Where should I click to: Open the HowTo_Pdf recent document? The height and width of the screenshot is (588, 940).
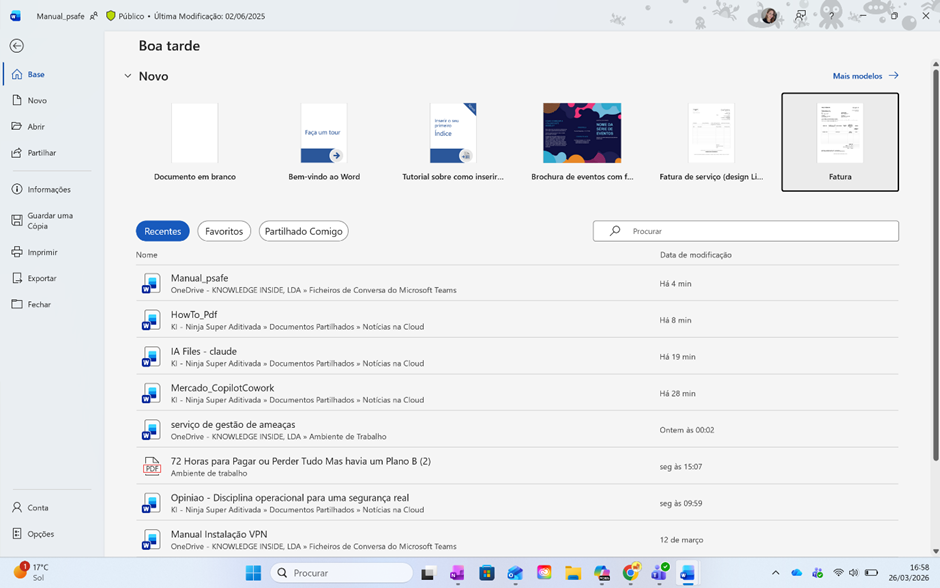click(194, 315)
